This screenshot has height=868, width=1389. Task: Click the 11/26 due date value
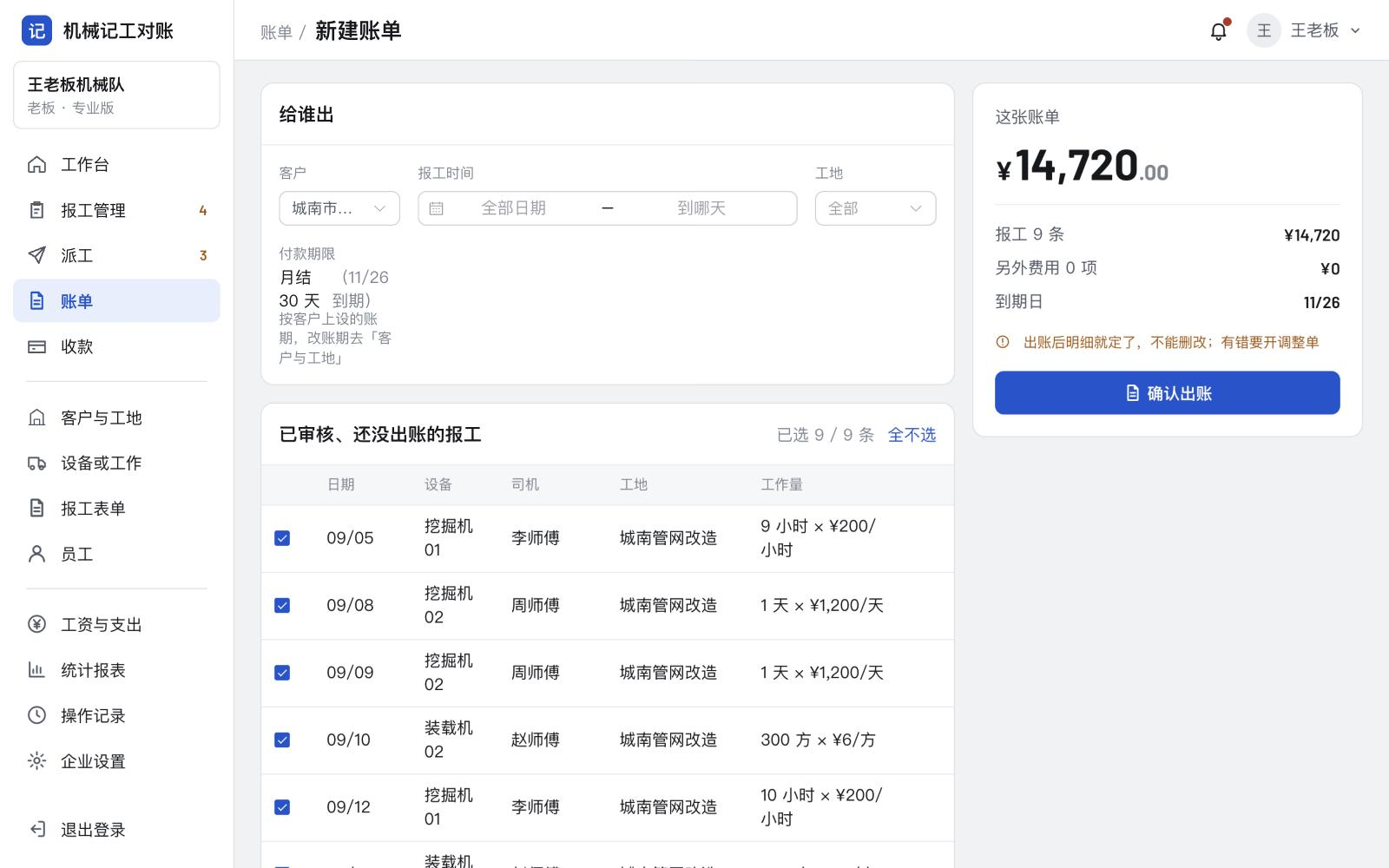(x=1321, y=302)
